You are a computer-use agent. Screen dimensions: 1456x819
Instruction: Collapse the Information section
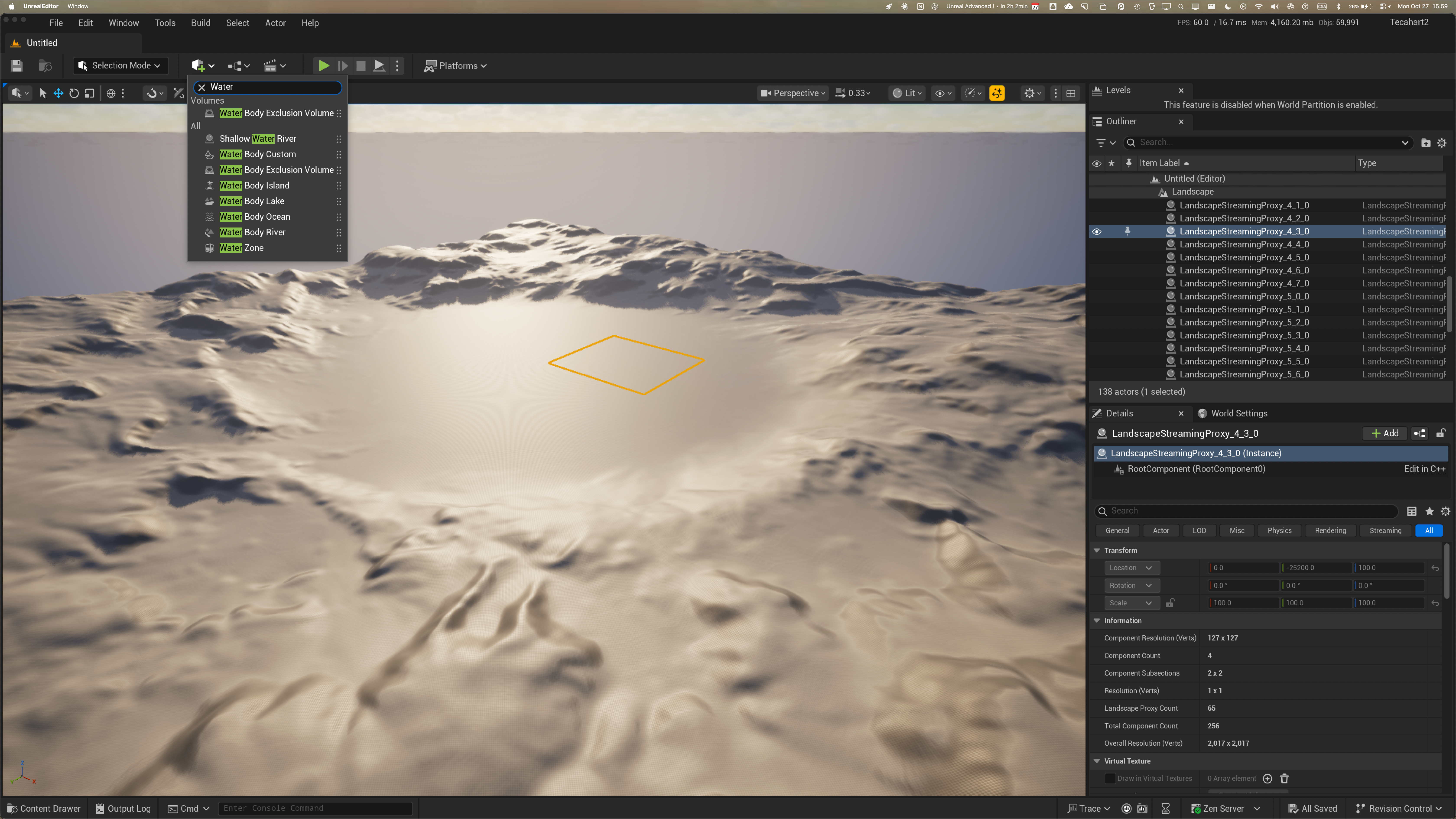pos(1097,621)
